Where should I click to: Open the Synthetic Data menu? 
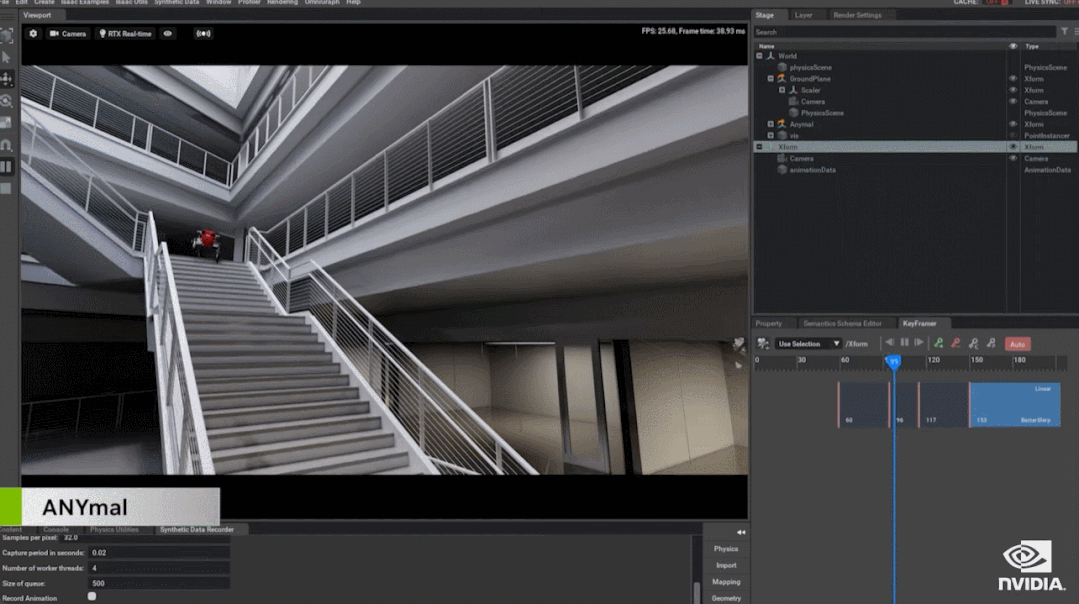(x=176, y=2)
